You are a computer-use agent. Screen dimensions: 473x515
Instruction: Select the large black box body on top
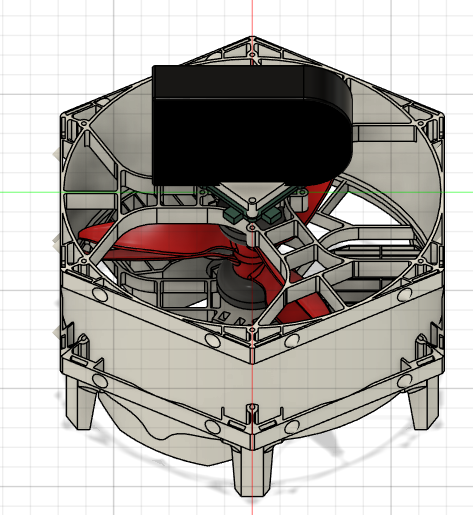pos(252,125)
